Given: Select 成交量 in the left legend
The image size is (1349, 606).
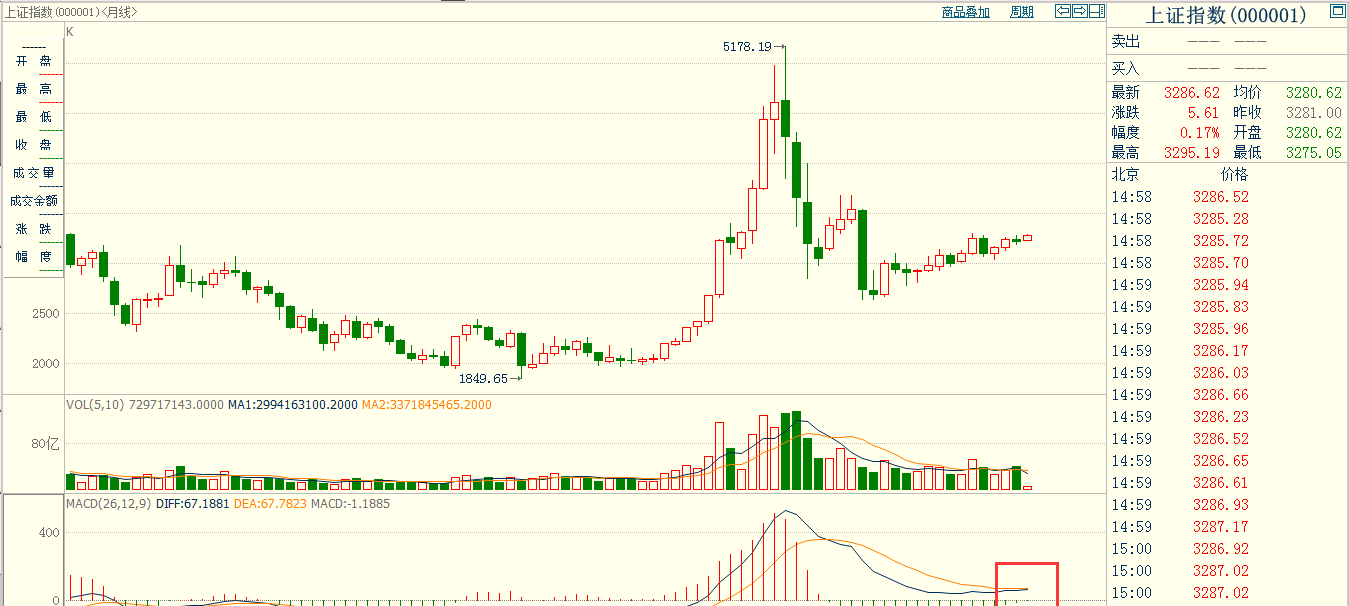Looking at the screenshot, I should (33, 173).
